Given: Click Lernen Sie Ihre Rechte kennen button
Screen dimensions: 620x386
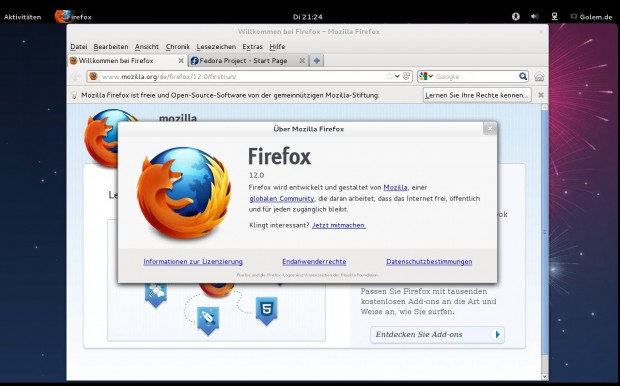Looking at the screenshot, I should [x=477, y=95].
